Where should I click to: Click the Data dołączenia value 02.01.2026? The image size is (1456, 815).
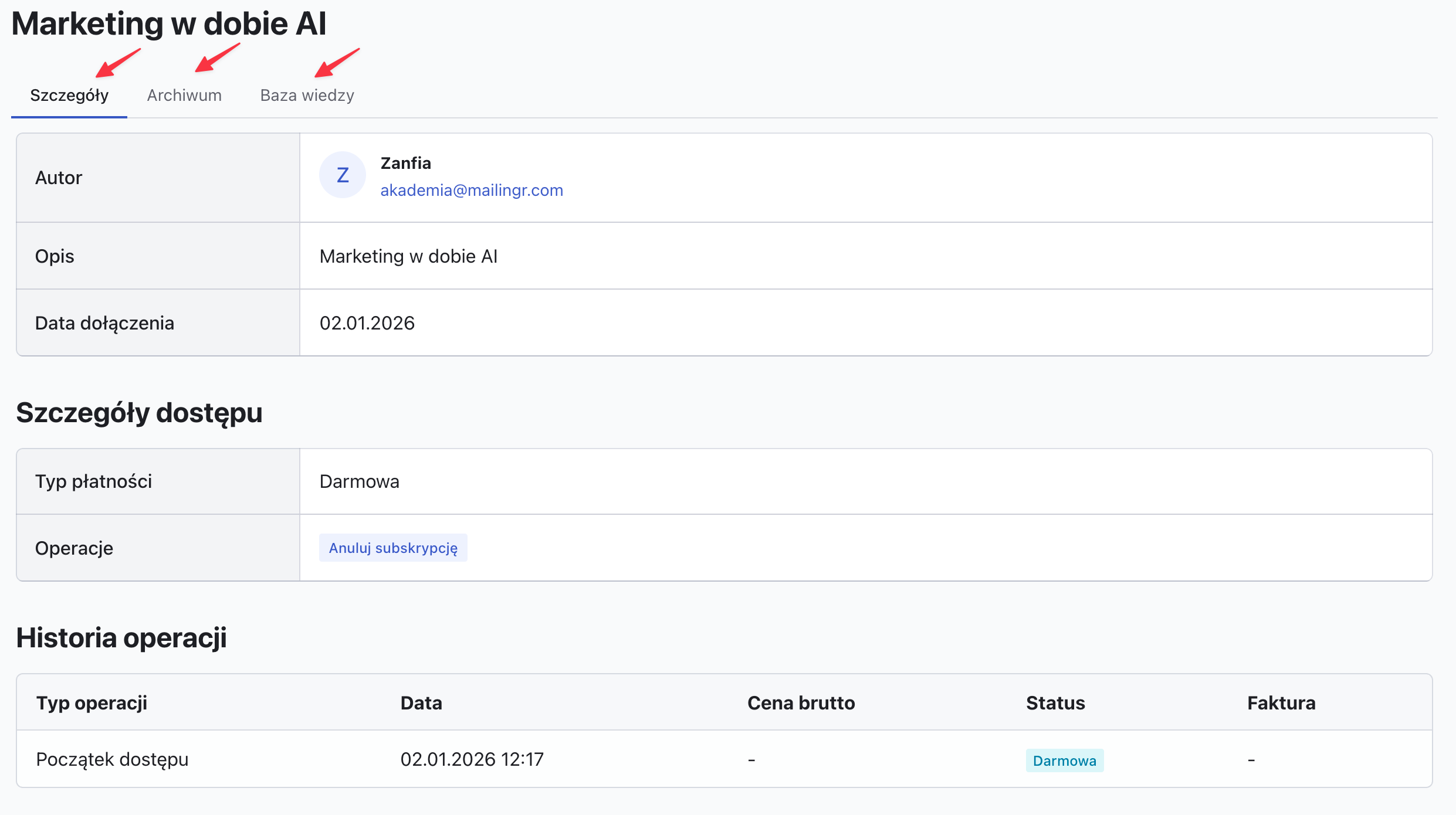[x=367, y=323]
